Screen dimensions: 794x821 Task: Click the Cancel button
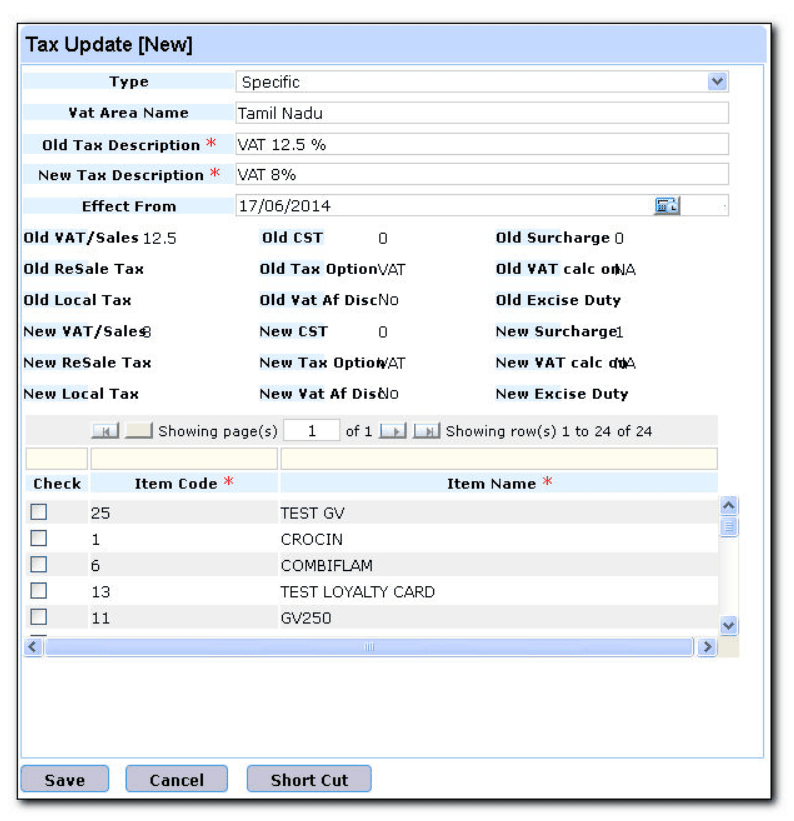[x=177, y=779]
